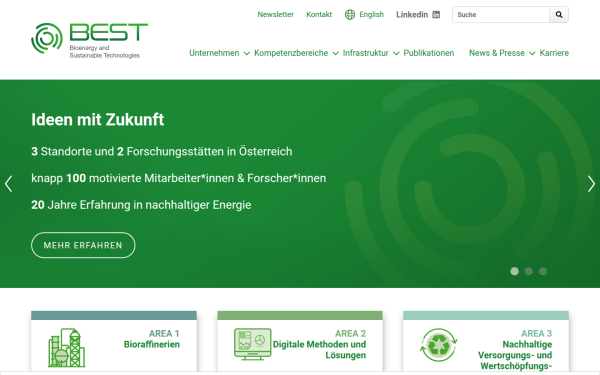Click the '20 Jahre Erfahrung' text

coord(141,205)
